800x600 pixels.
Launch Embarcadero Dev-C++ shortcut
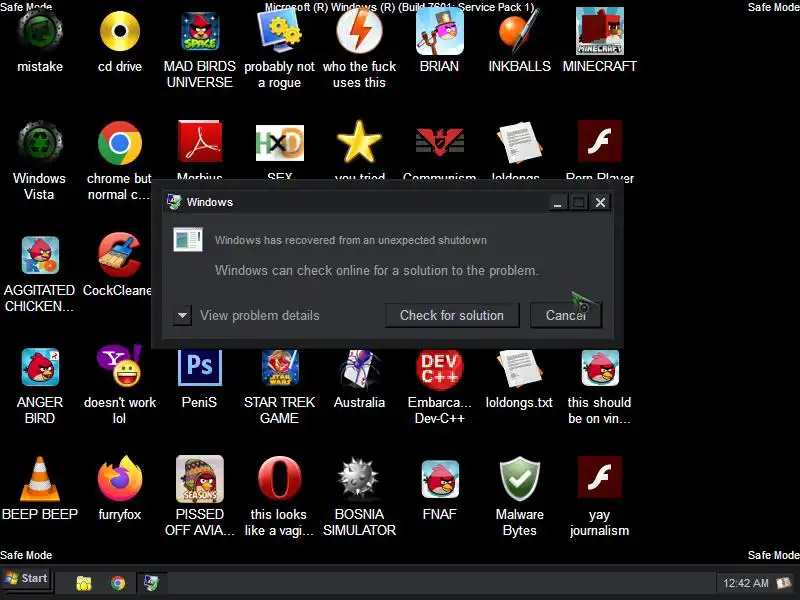439,368
